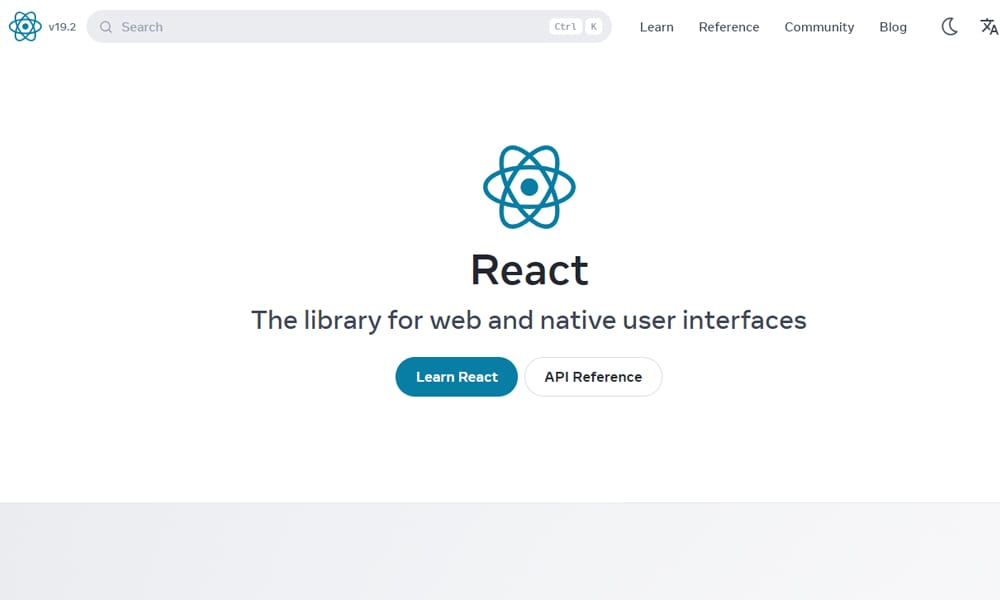1000x600 pixels.
Task: Toggle dark mode with the moon icon
Action: [x=950, y=27]
